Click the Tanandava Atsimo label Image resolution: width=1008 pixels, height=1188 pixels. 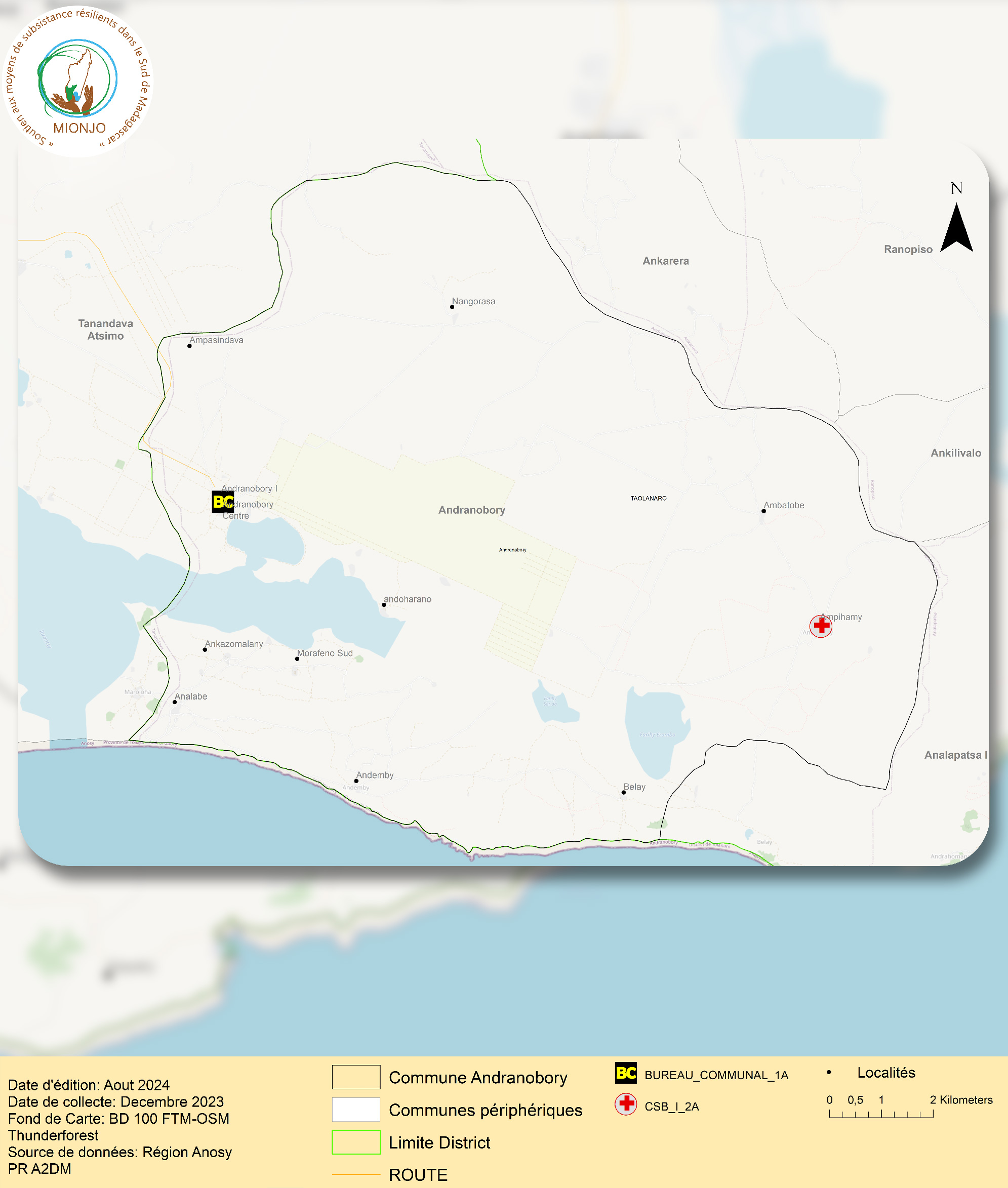[x=106, y=330]
